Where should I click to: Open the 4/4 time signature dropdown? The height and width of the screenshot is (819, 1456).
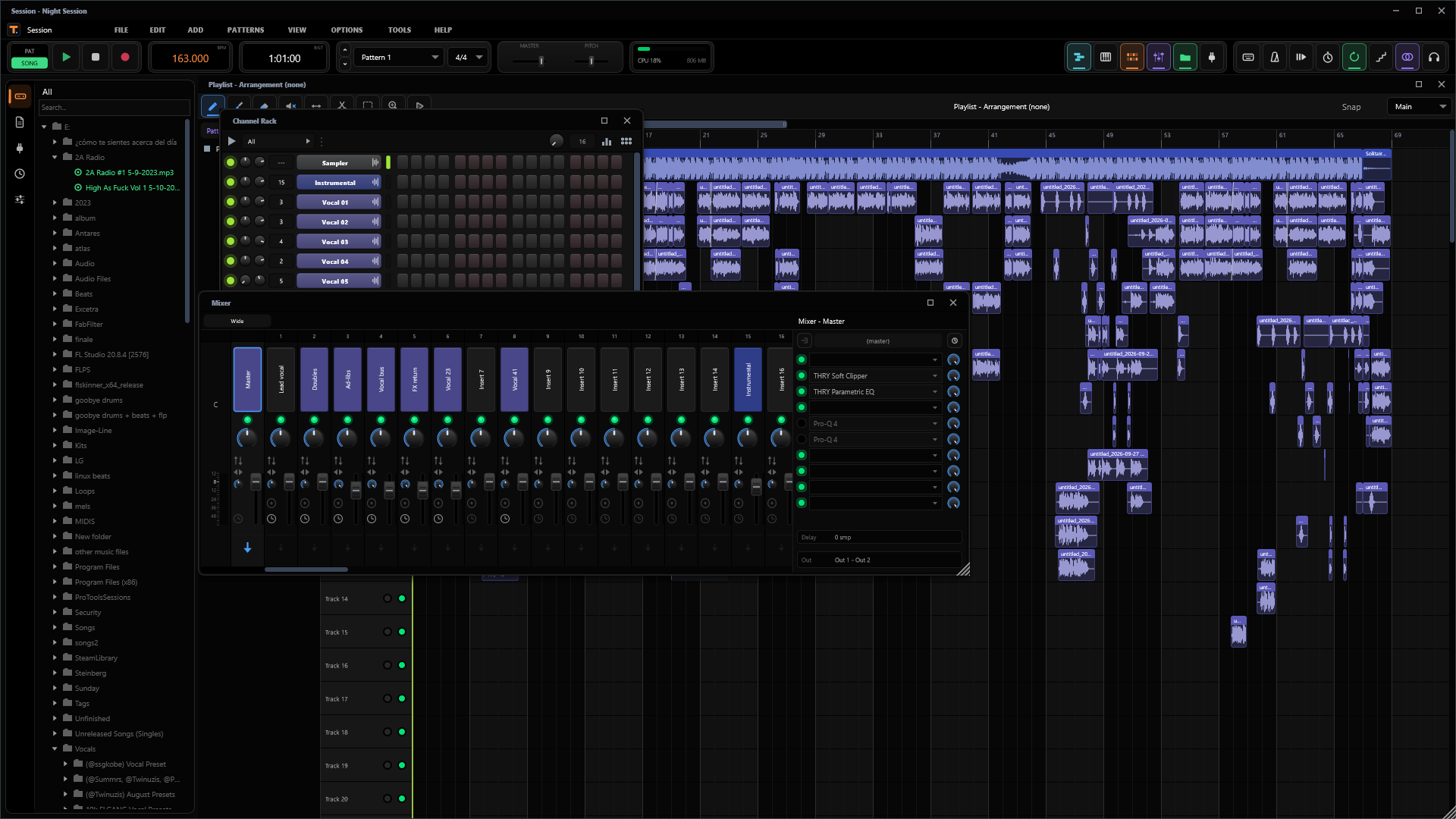click(x=468, y=57)
